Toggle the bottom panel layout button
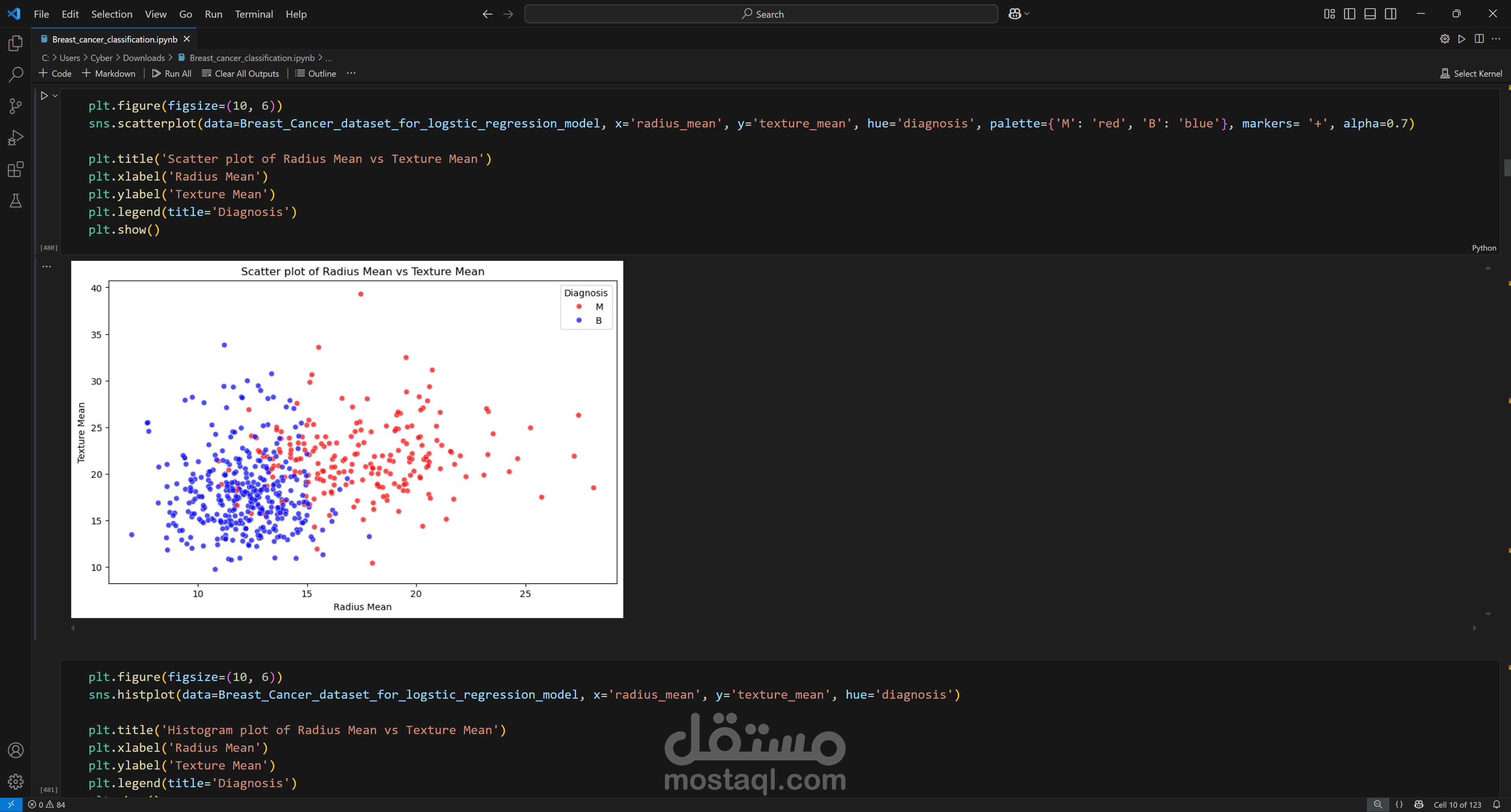The image size is (1511, 812). click(x=1370, y=14)
